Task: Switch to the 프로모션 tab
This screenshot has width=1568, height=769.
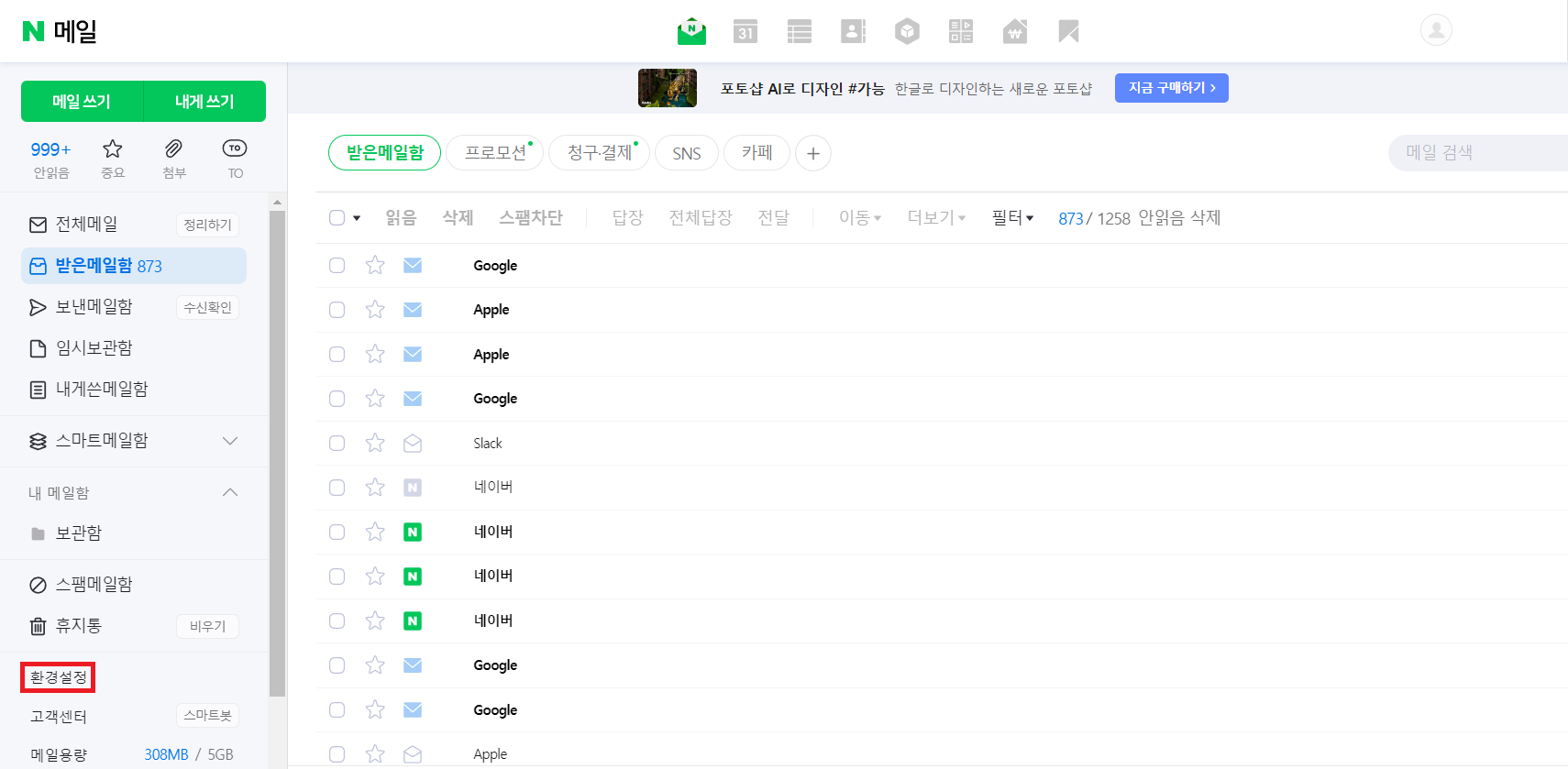Action: coord(495,153)
